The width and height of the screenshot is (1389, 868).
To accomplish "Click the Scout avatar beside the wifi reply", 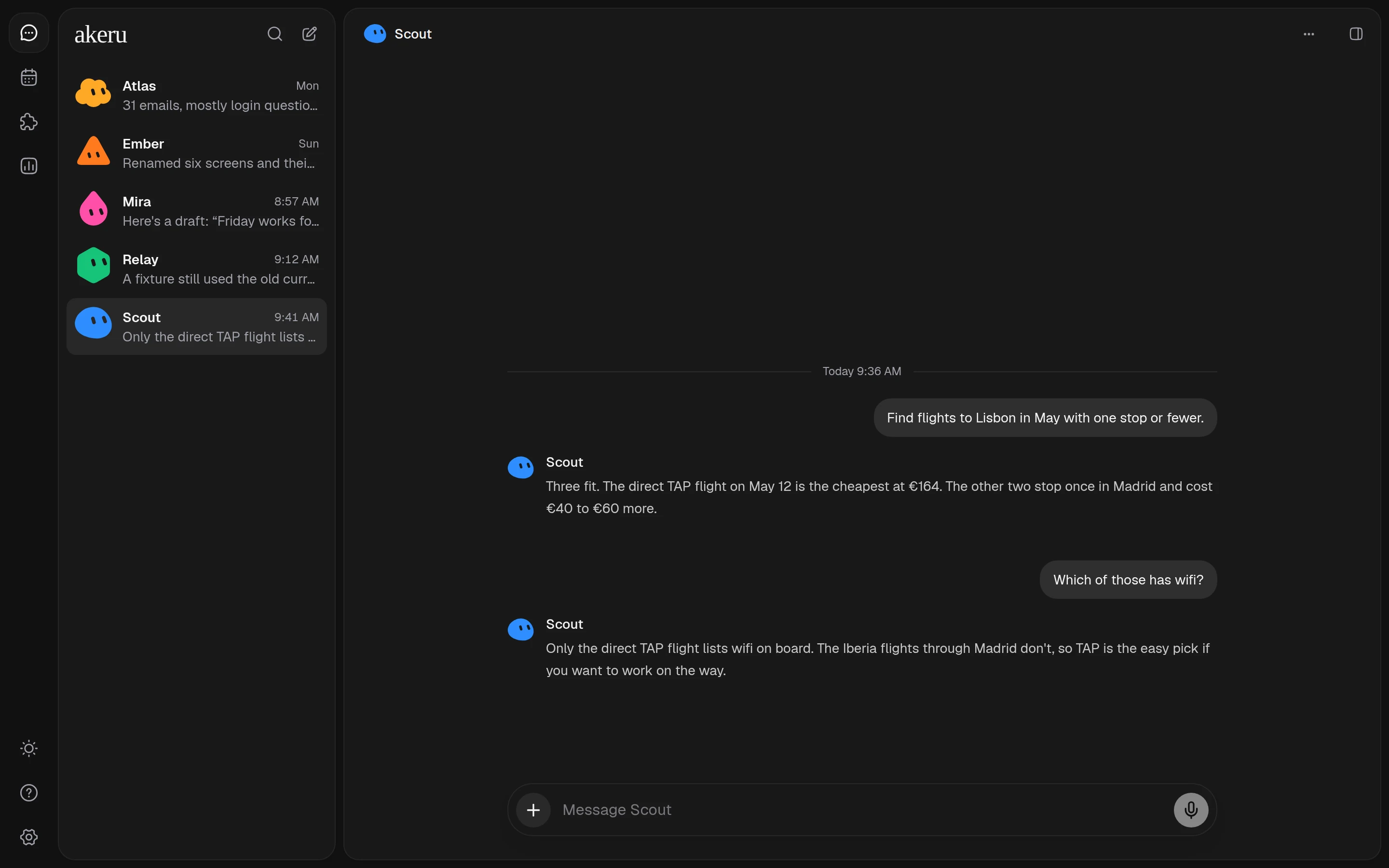I will pyautogui.click(x=520, y=629).
